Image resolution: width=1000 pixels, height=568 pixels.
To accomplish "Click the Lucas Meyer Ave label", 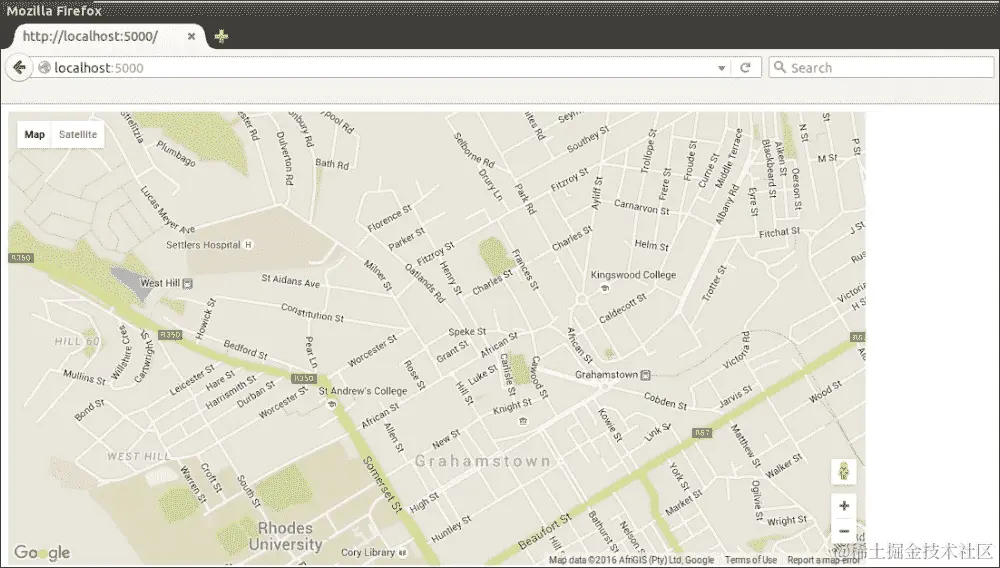I will tap(167, 210).
